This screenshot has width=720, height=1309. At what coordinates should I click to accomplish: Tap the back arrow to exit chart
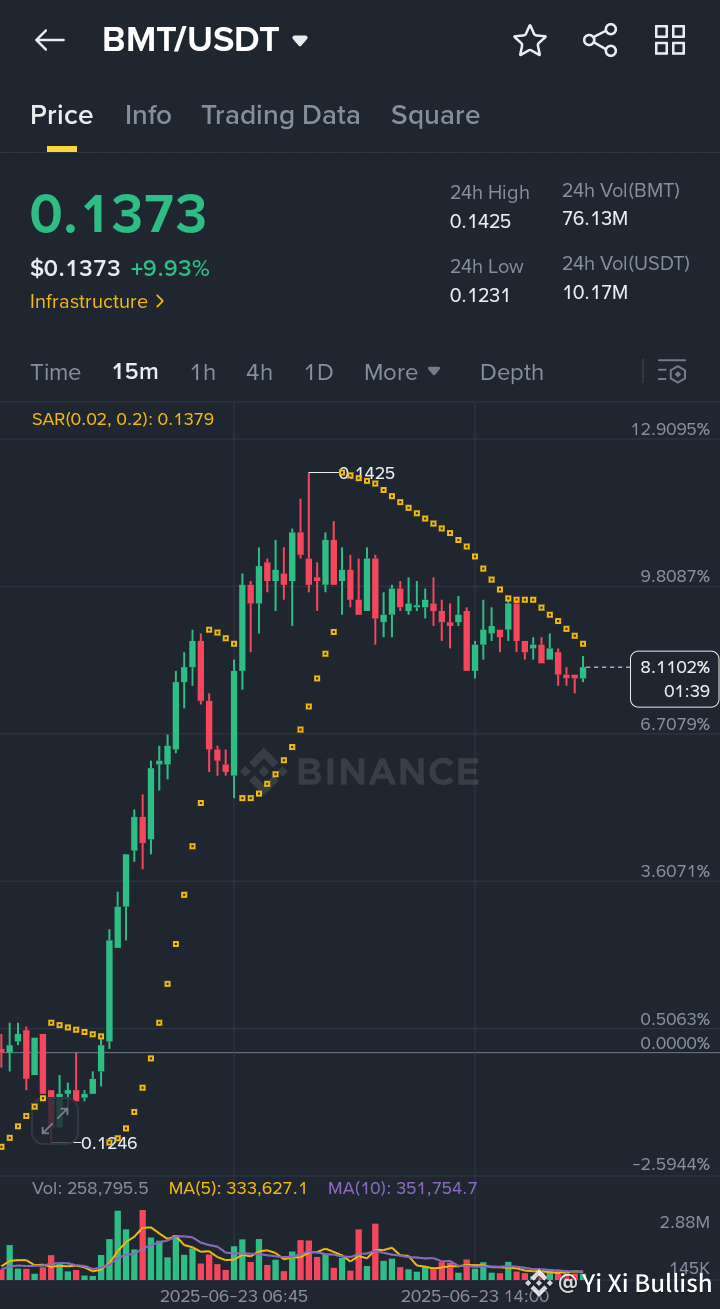pyautogui.click(x=49, y=40)
